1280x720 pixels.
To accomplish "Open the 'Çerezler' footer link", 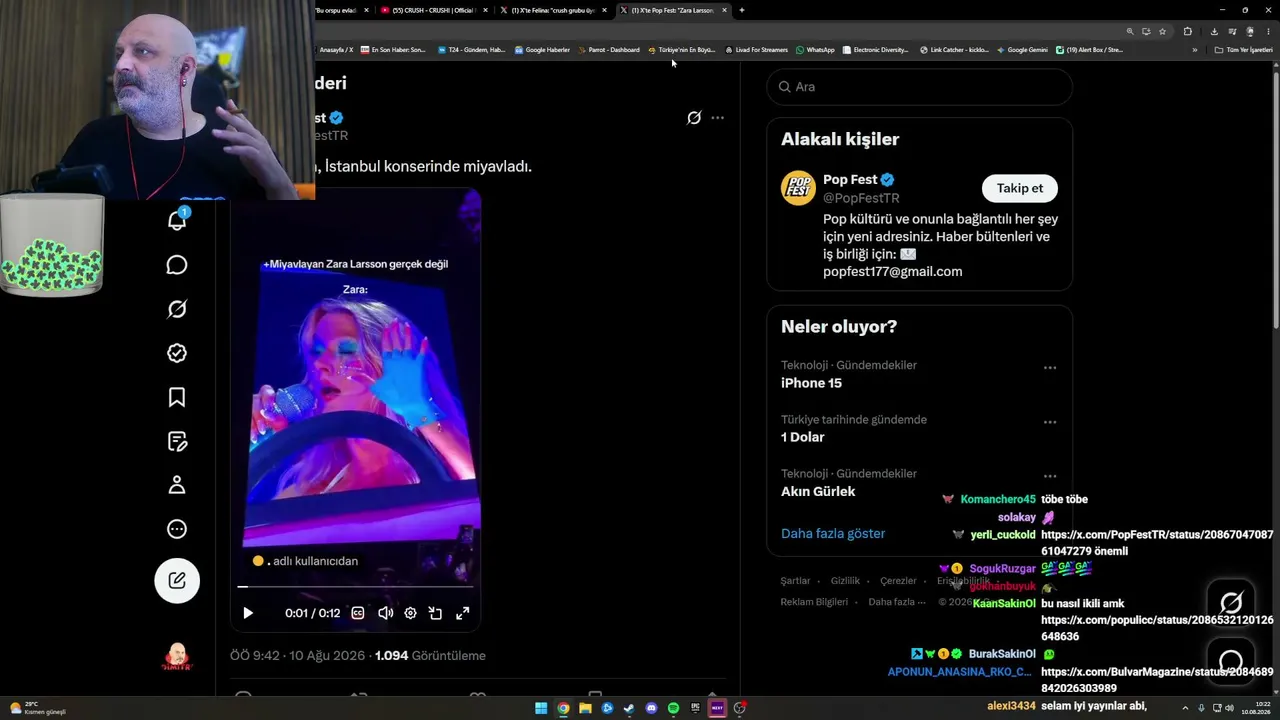I will pyautogui.click(x=898, y=581).
